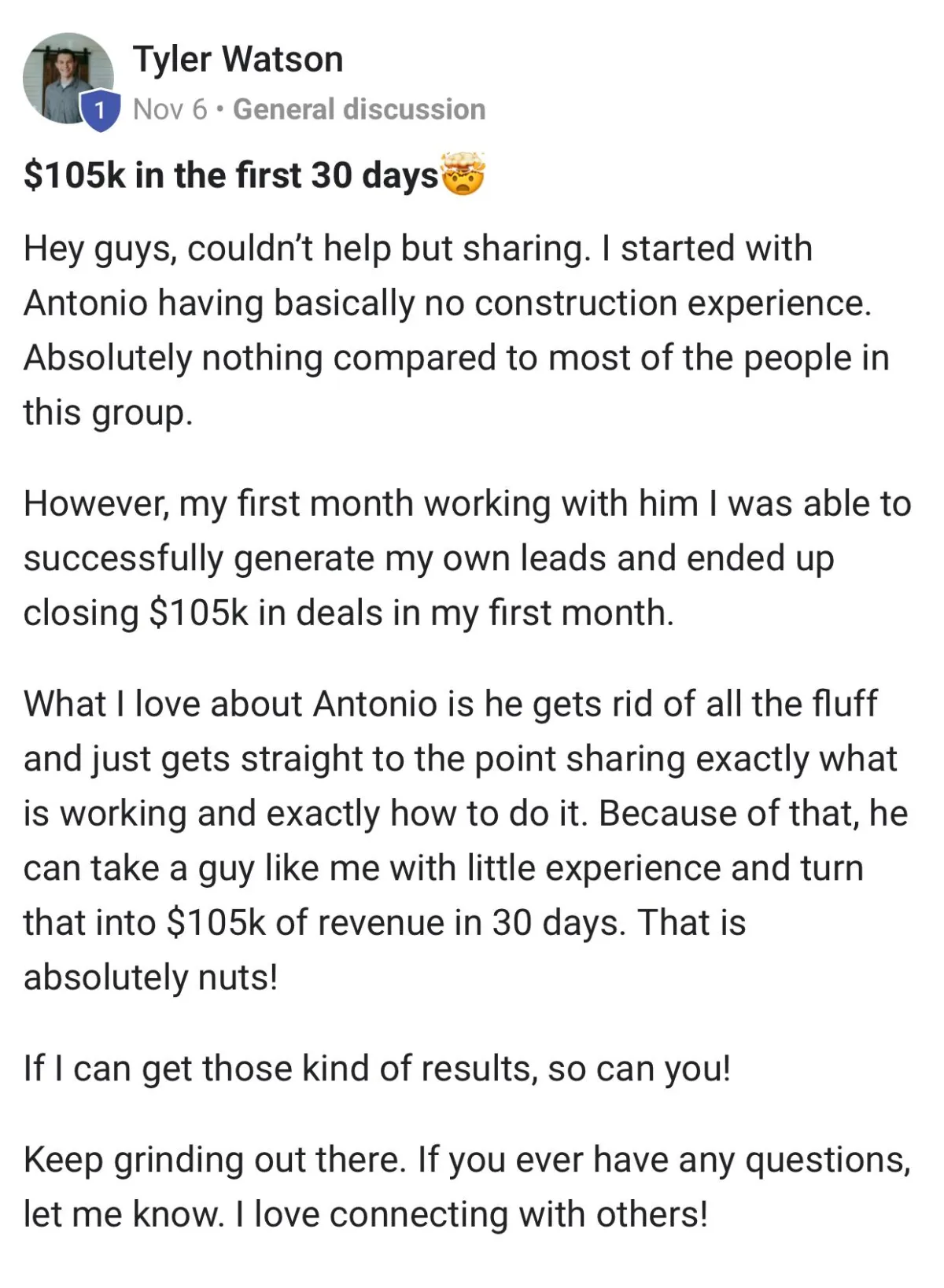Click the sentence 'If I can get those kind of results'
Image resolution: width=944 pixels, height=1288 pixels.
(x=377, y=1069)
